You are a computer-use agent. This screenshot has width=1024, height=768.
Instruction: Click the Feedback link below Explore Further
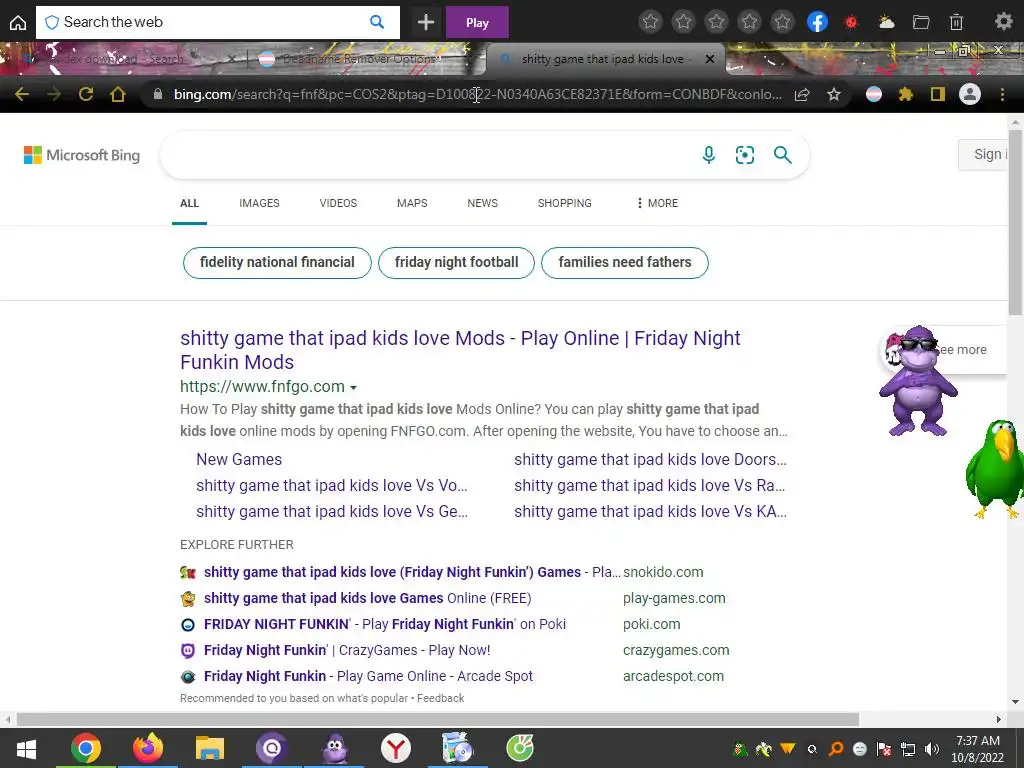click(440, 698)
